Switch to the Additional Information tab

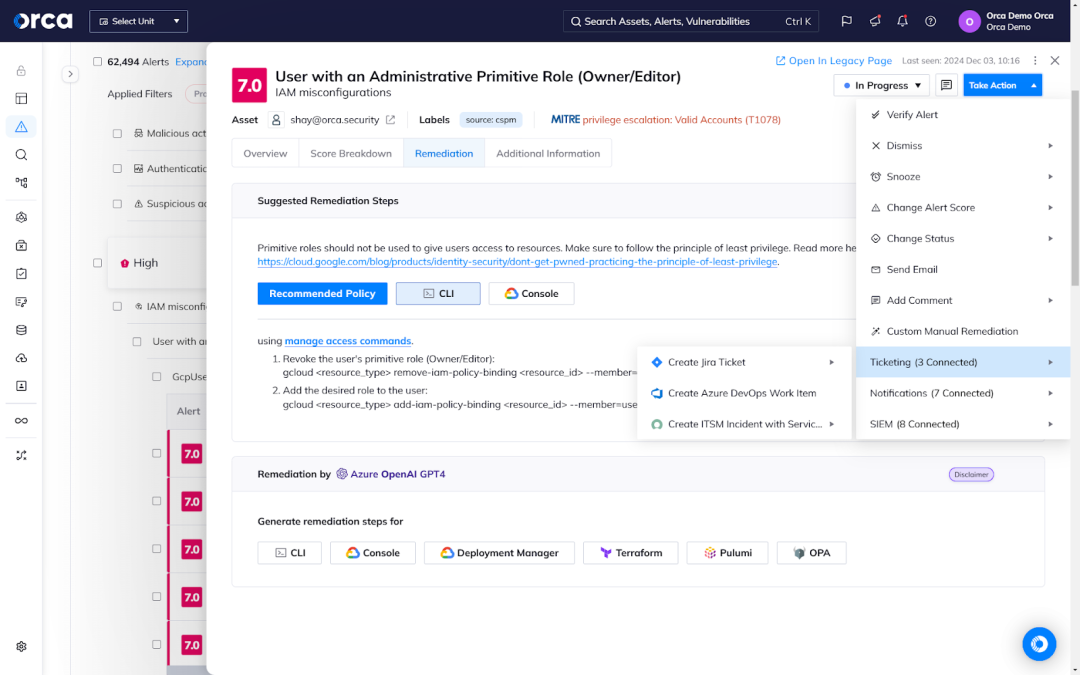[x=548, y=154]
